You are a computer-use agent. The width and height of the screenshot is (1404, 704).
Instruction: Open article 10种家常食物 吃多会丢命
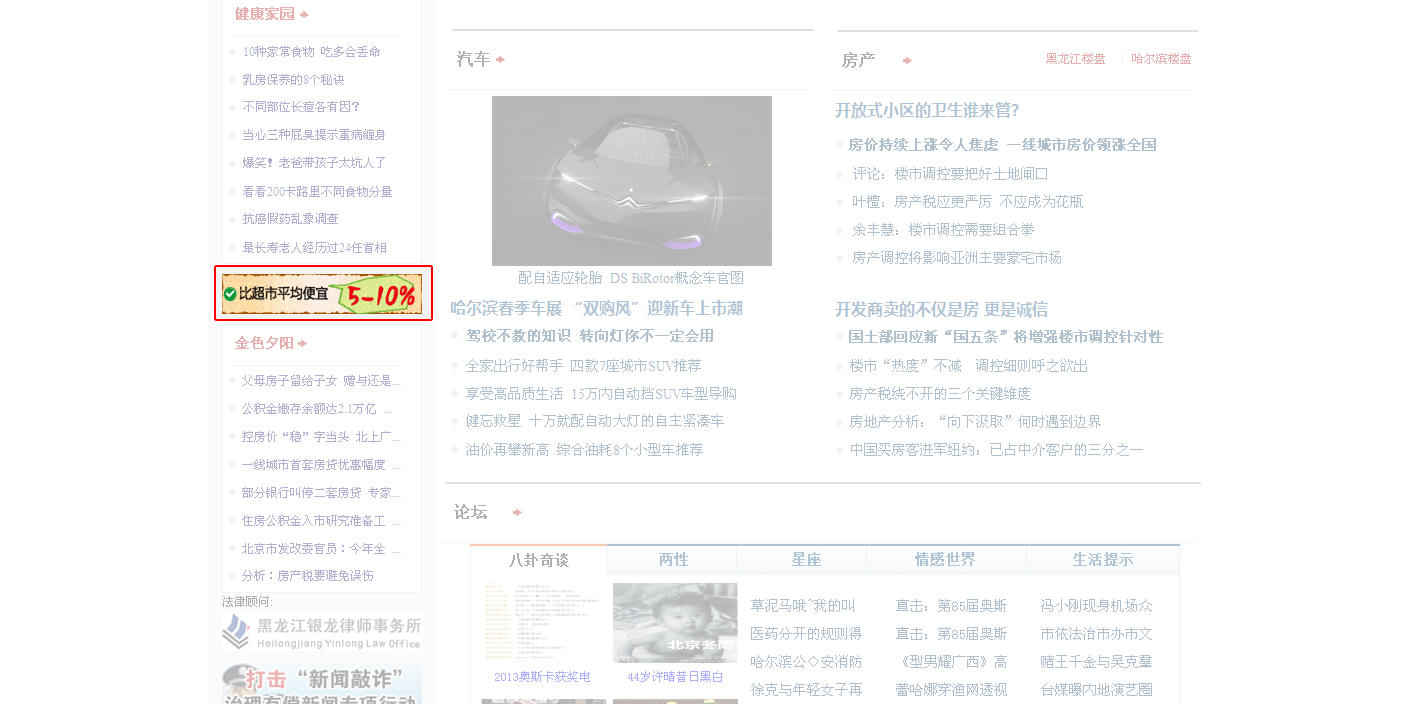click(311, 52)
